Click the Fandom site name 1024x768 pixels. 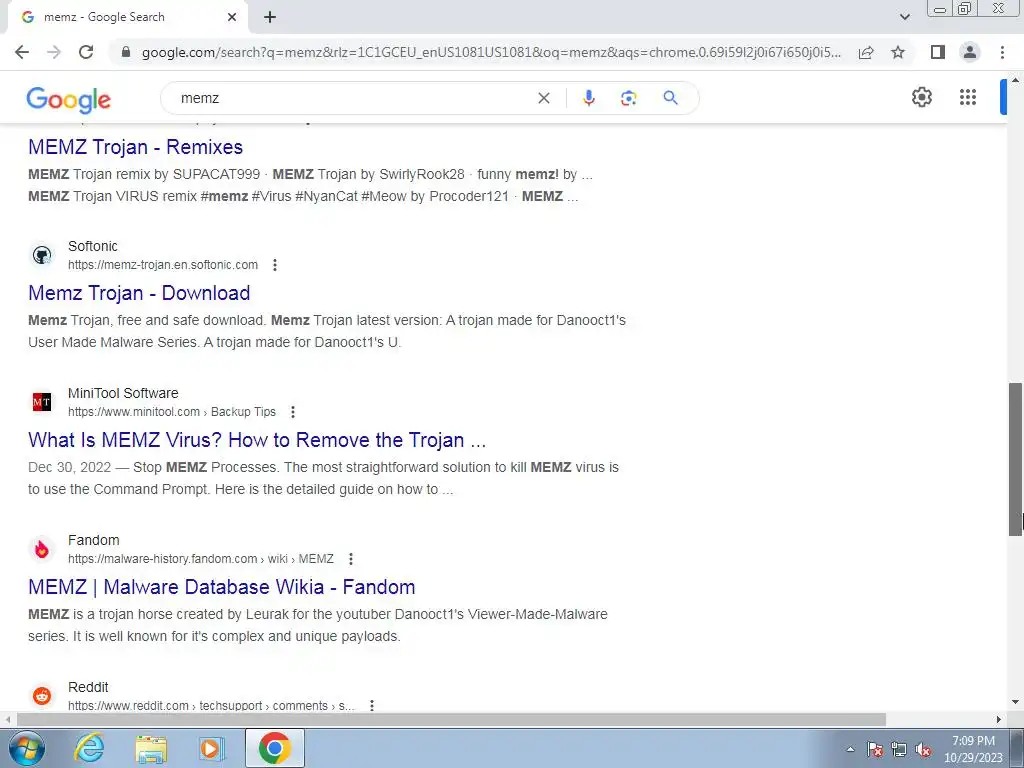coord(93,540)
